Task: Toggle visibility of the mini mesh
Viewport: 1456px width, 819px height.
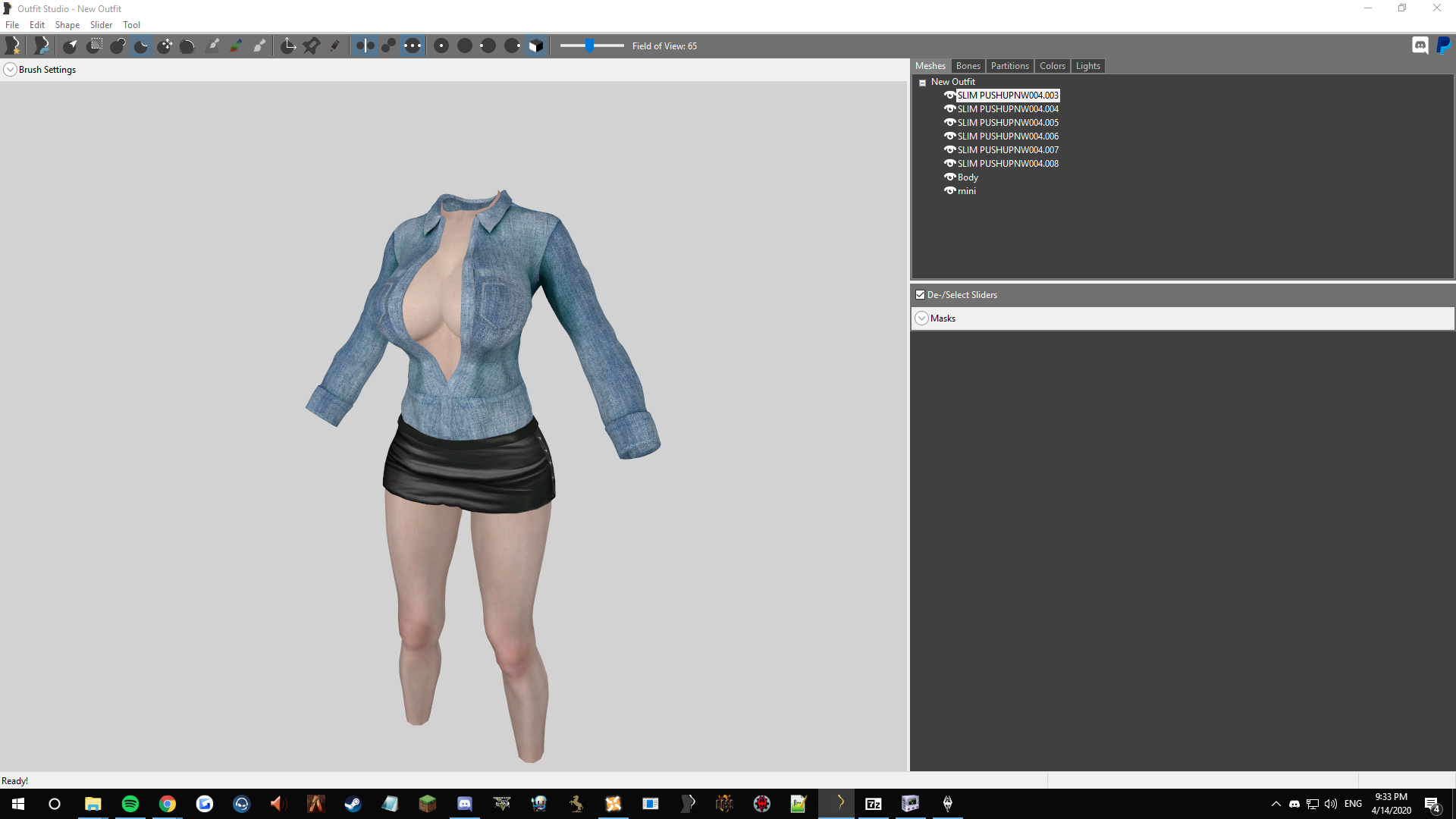Action: [x=949, y=190]
